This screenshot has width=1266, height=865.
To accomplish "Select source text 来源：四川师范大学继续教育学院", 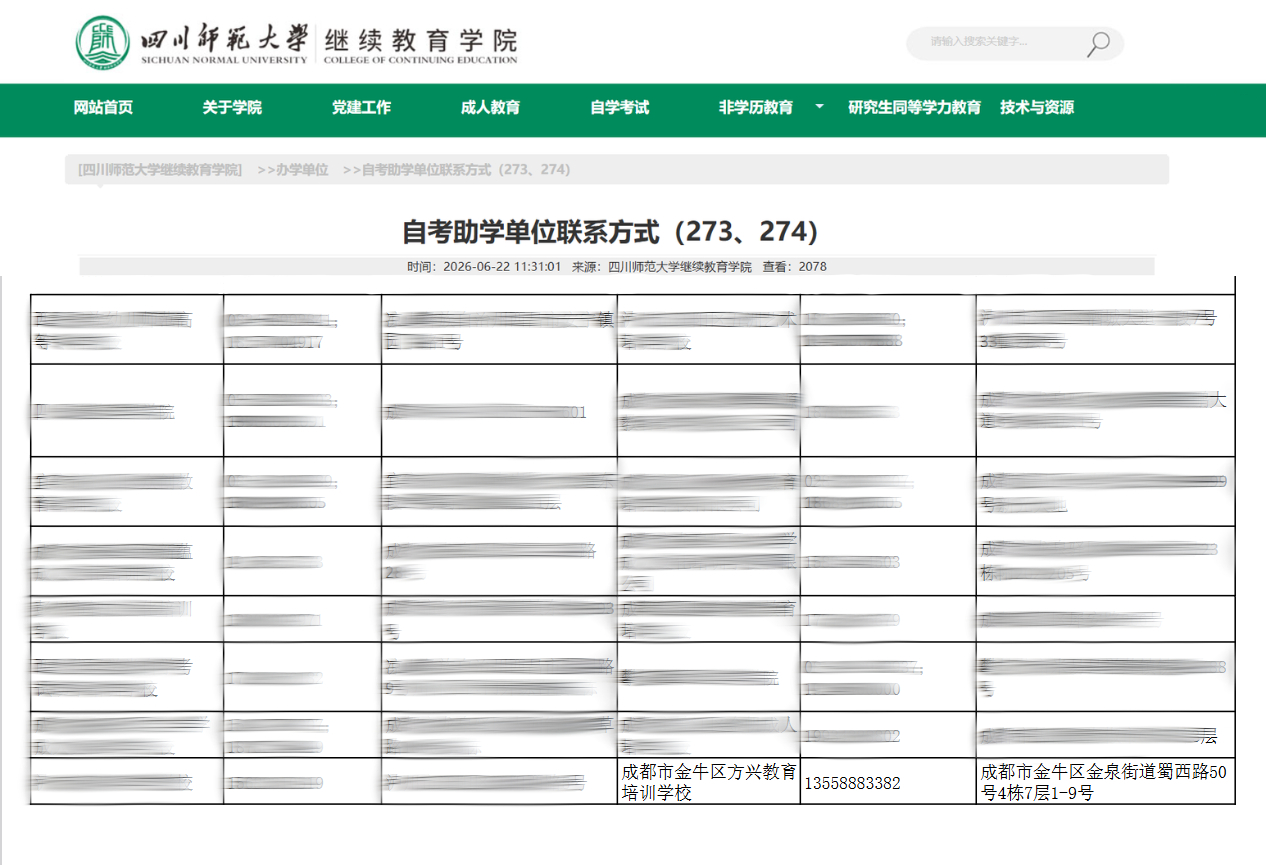I will (661, 267).
